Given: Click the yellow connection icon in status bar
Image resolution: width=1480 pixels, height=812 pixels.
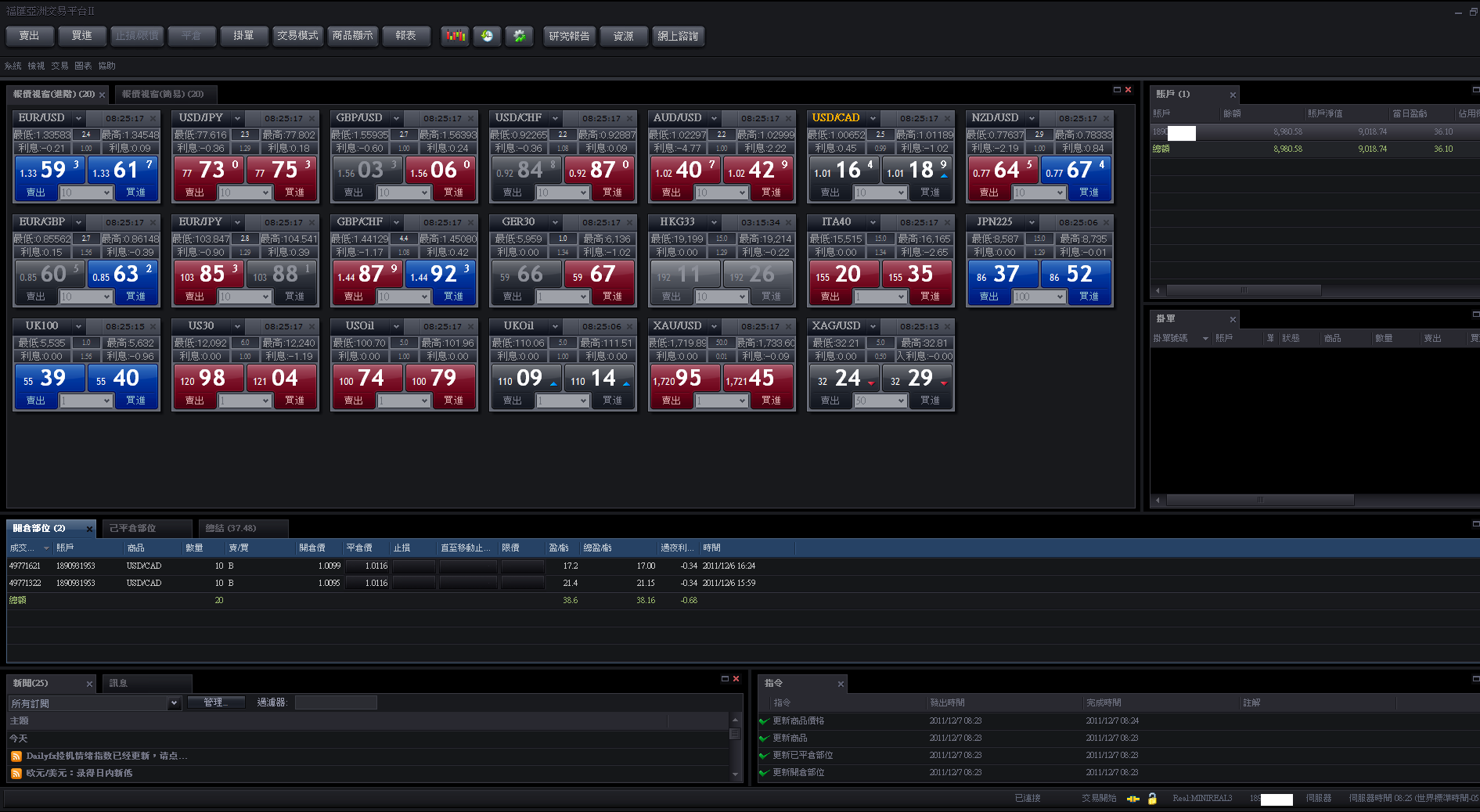Looking at the screenshot, I should [x=1133, y=799].
